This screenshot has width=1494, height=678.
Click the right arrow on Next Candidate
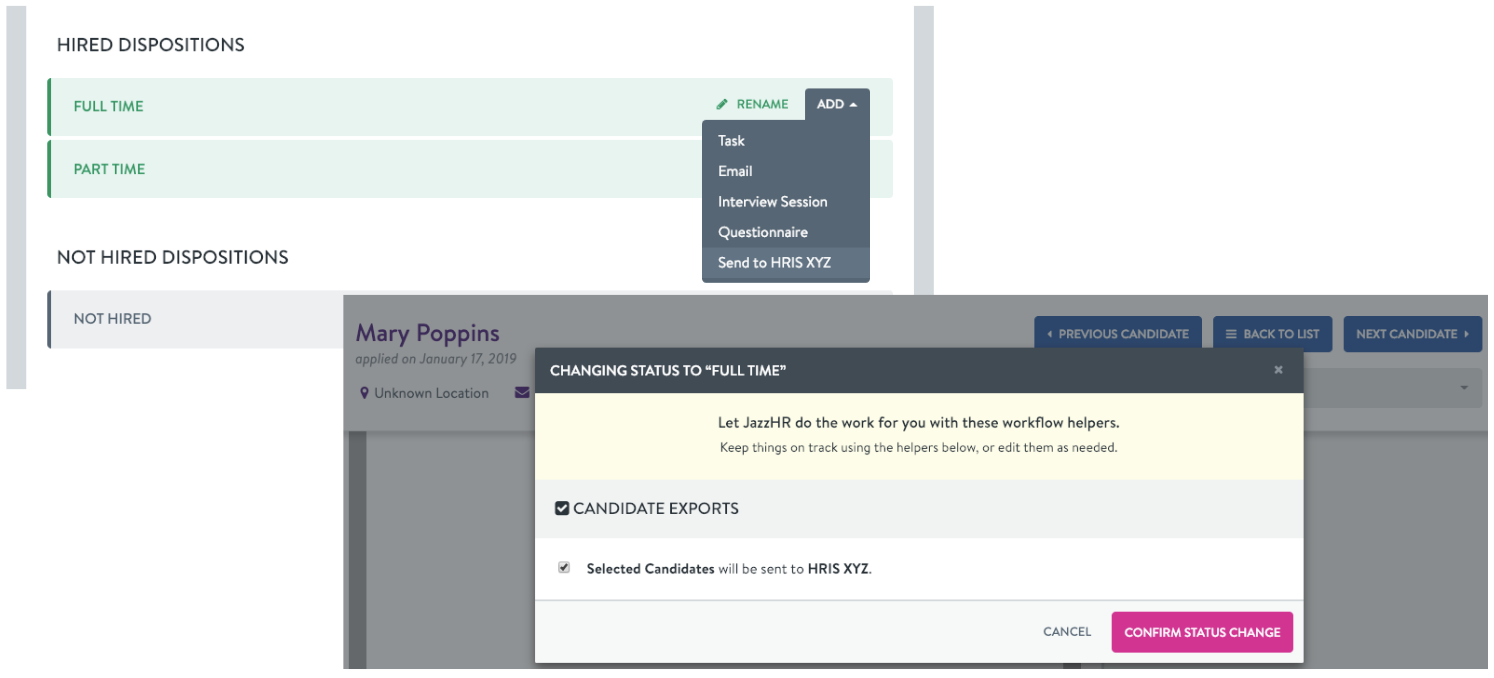[1466, 334]
